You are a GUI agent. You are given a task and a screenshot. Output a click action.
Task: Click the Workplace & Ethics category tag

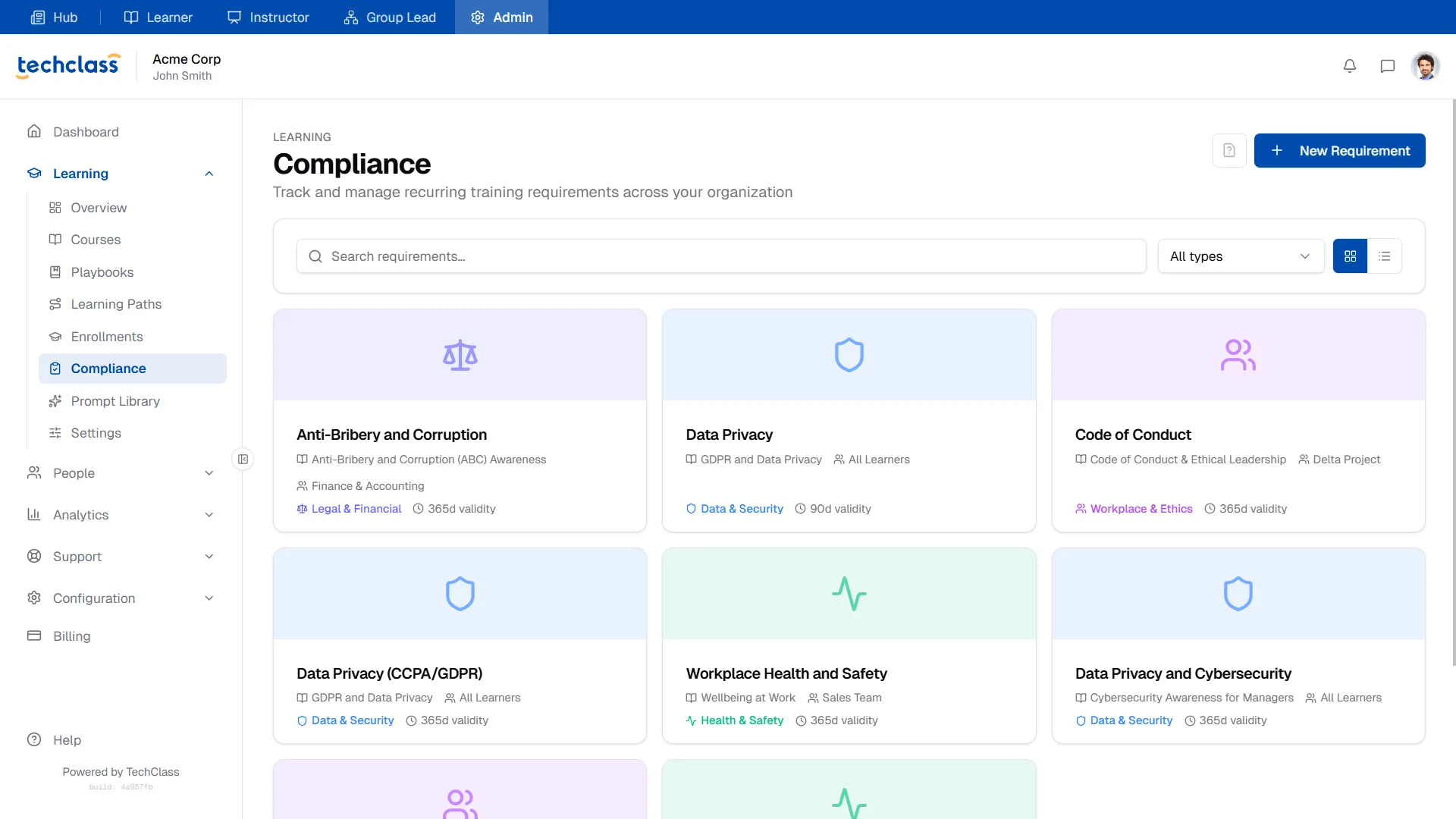1134,509
